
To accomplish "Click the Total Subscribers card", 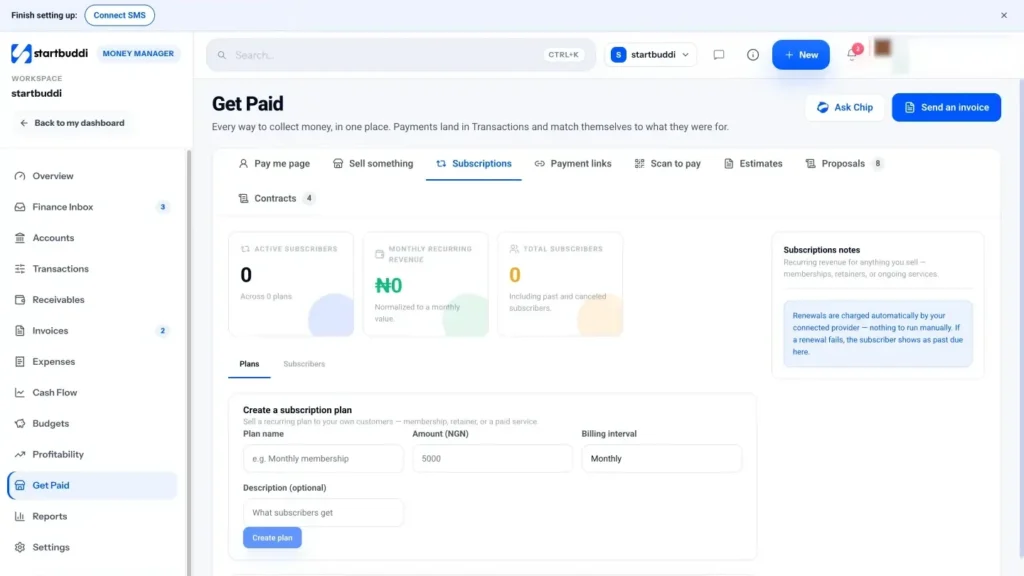I will pyautogui.click(x=560, y=284).
